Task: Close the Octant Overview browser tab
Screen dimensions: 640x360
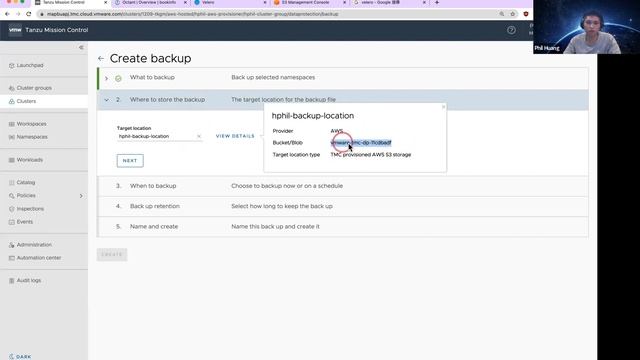Action: coord(185,2)
